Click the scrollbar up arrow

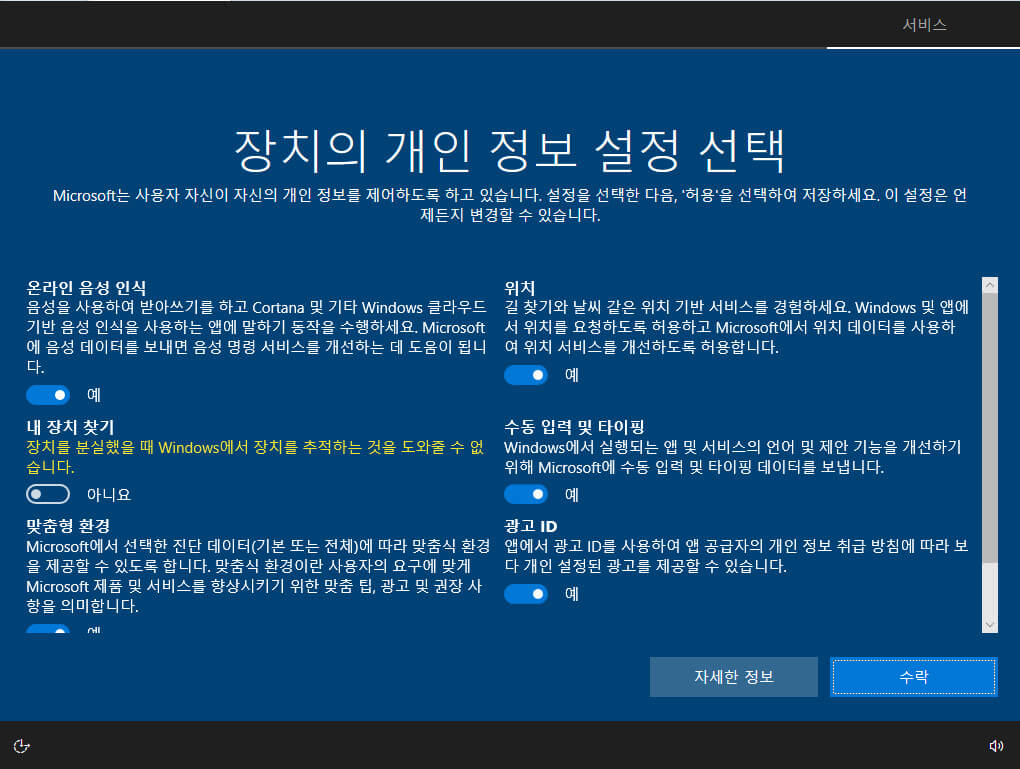point(989,285)
